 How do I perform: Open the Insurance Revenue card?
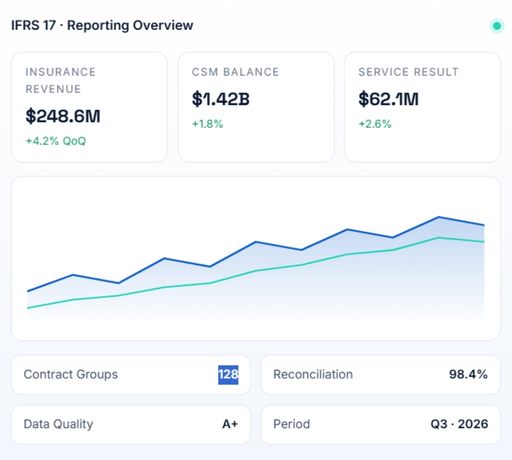point(89,107)
